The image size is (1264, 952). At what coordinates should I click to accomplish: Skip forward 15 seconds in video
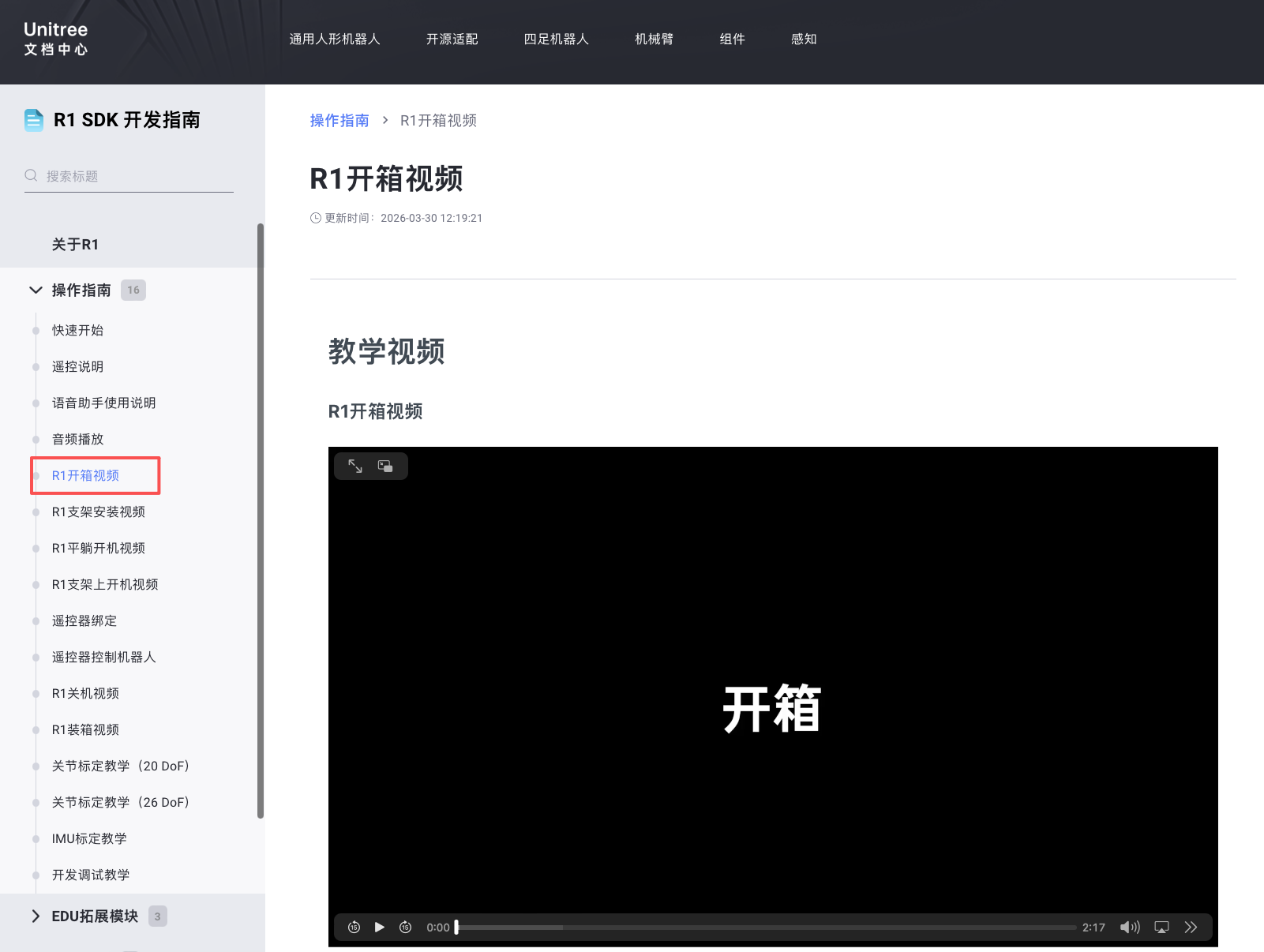click(x=405, y=927)
